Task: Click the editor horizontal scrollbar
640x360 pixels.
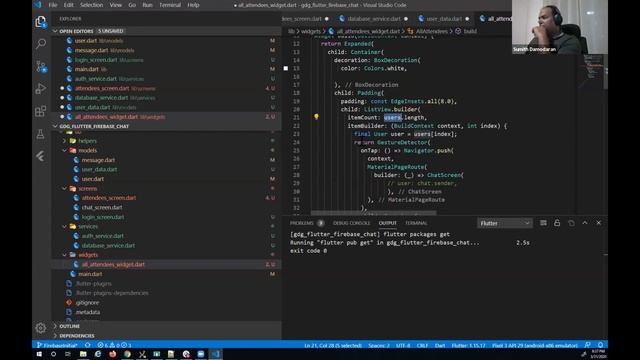Action: (x=373, y=213)
